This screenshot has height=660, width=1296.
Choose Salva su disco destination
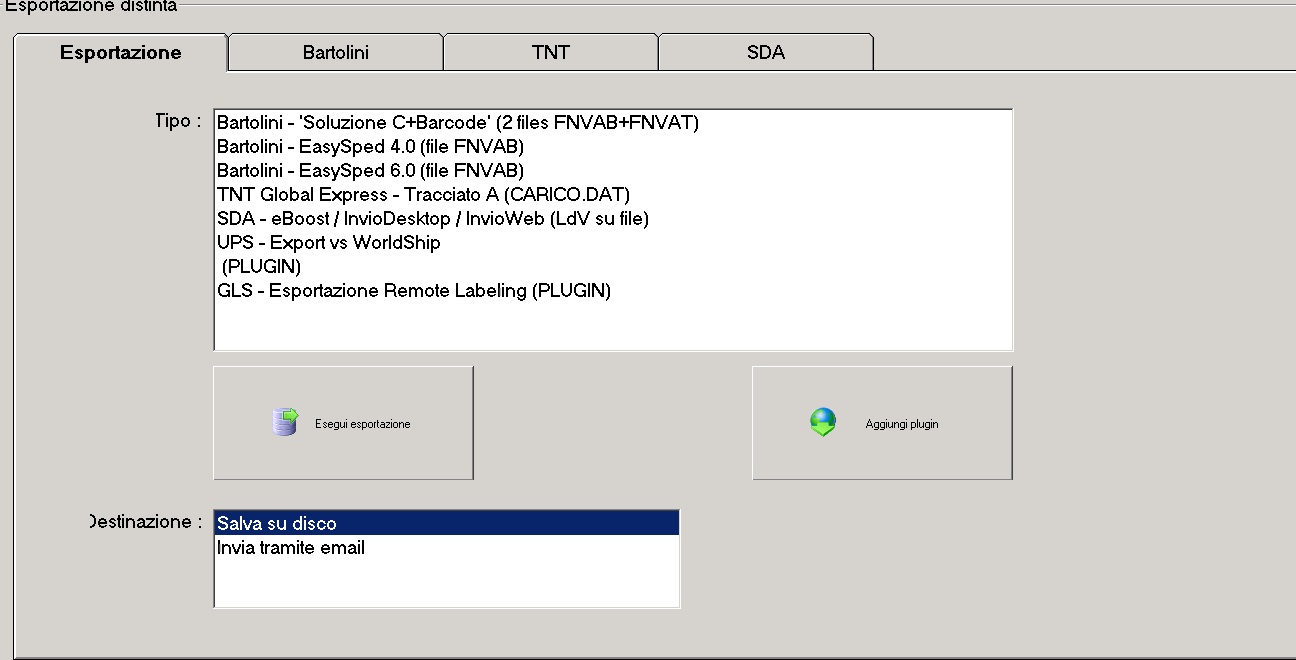pos(447,523)
